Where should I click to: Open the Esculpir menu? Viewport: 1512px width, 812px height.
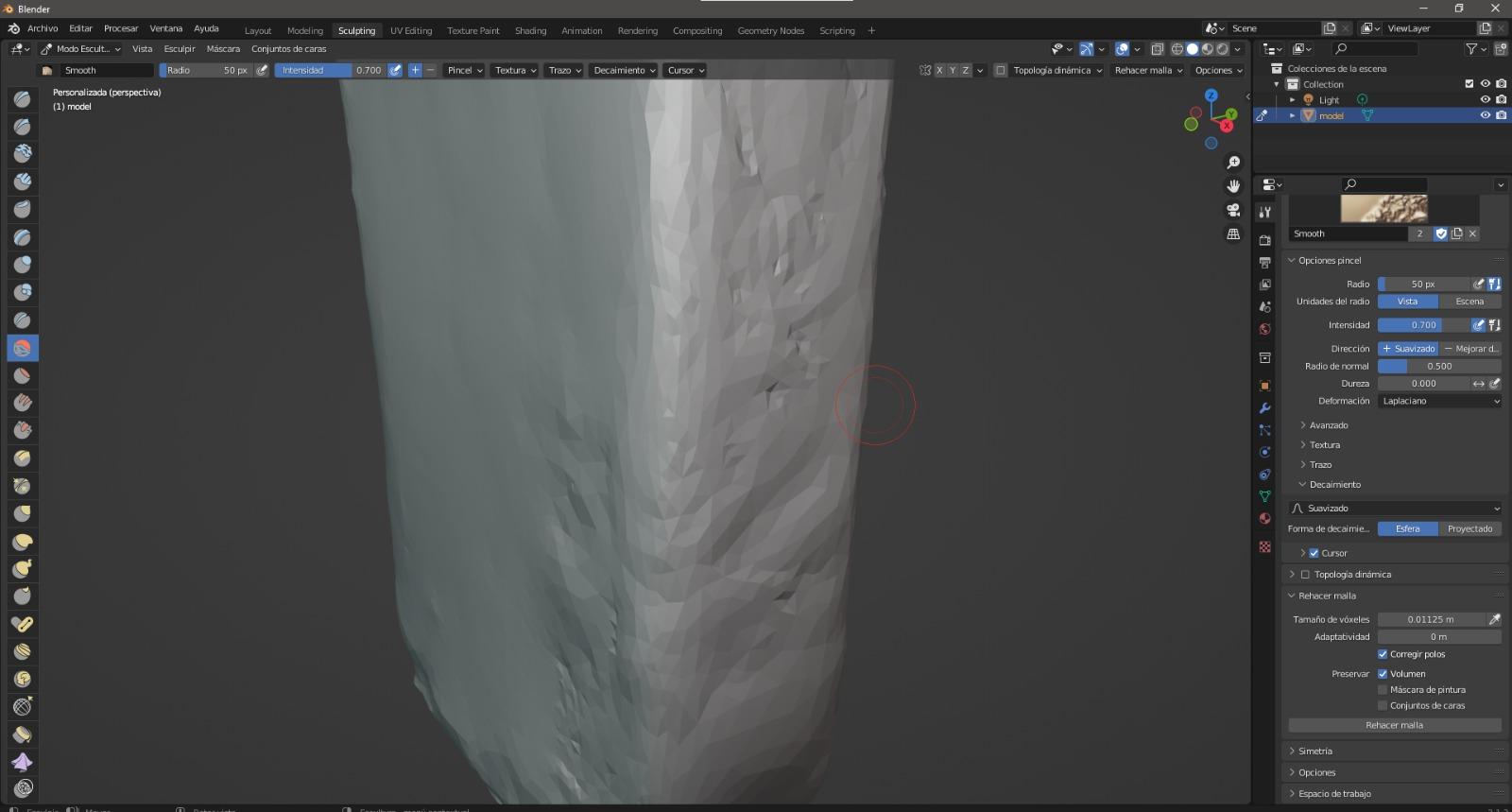(x=180, y=49)
